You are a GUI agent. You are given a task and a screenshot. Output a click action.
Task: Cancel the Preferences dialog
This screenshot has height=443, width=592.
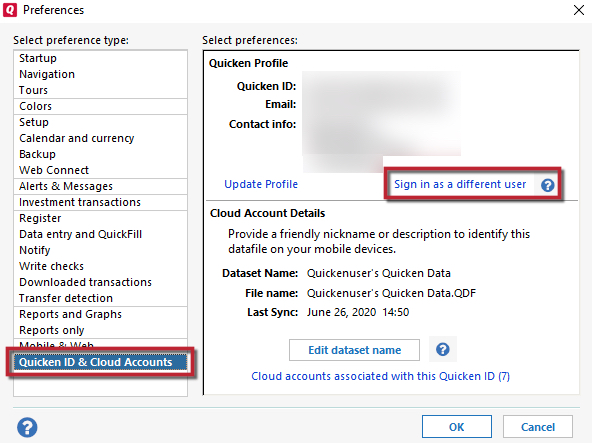[x=538, y=427]
